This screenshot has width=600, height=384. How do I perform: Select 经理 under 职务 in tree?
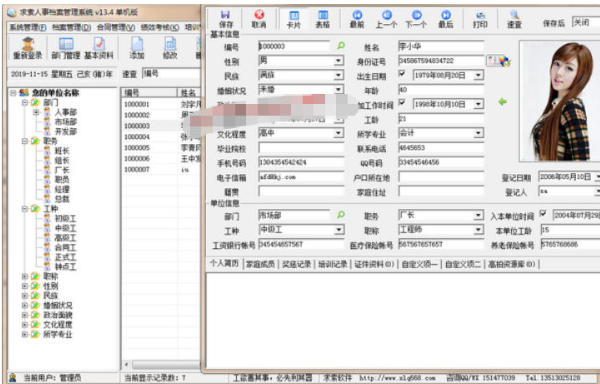point(62,189)
